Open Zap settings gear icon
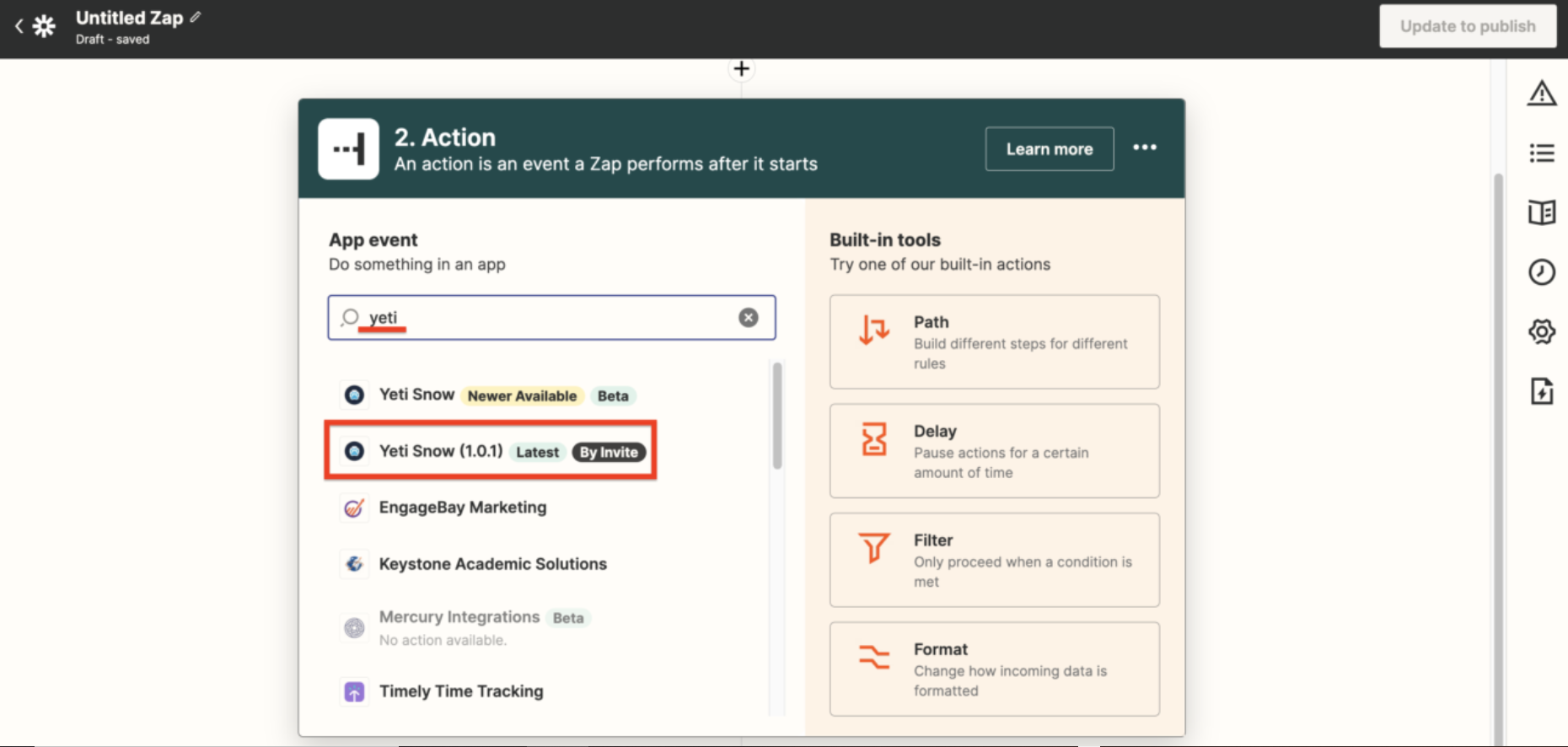The width and height of the screenshot is (1568, 747). [1542, 331]
